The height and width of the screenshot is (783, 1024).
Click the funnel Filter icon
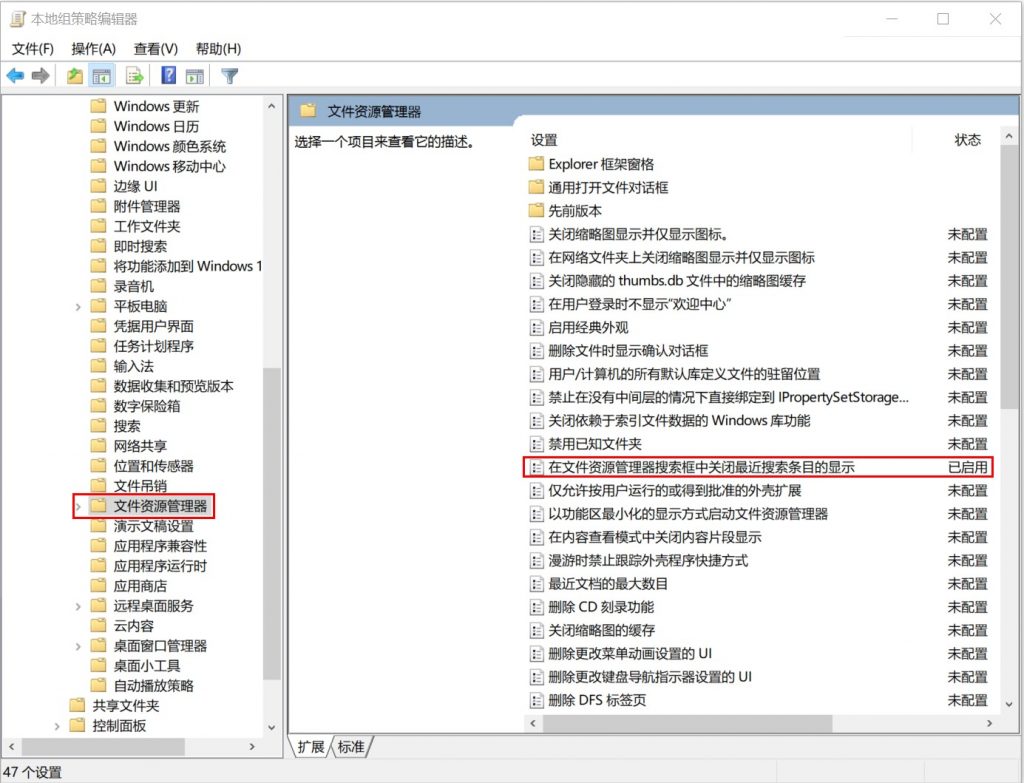click(x=230, y=76)
